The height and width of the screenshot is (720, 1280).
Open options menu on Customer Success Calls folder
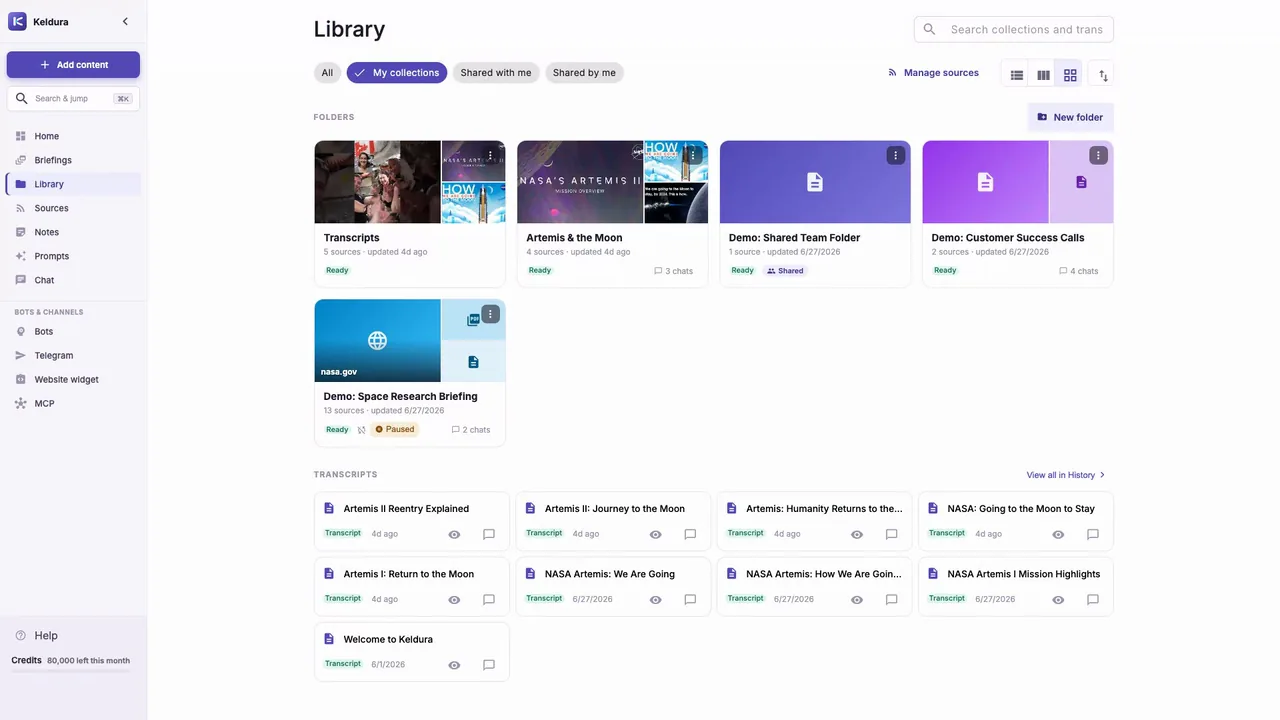pos(1098,155)
